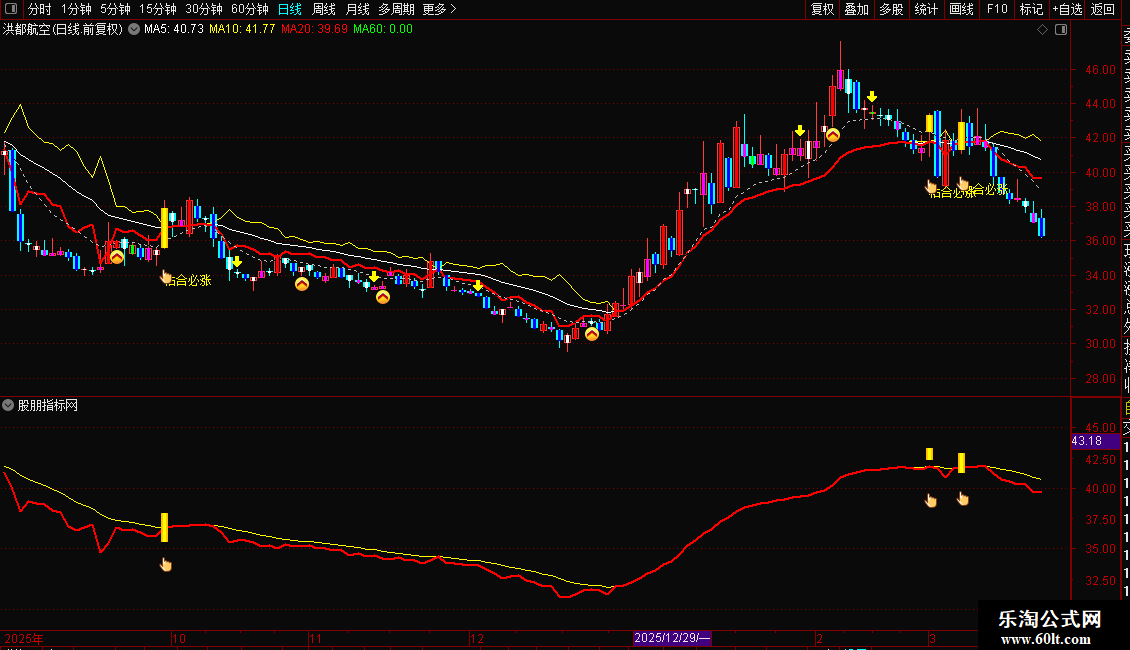Image resolution: width=1130 pixels, height=650 pixels.
Task: Click the month 12 timeline label
Action: click(476, 638)
